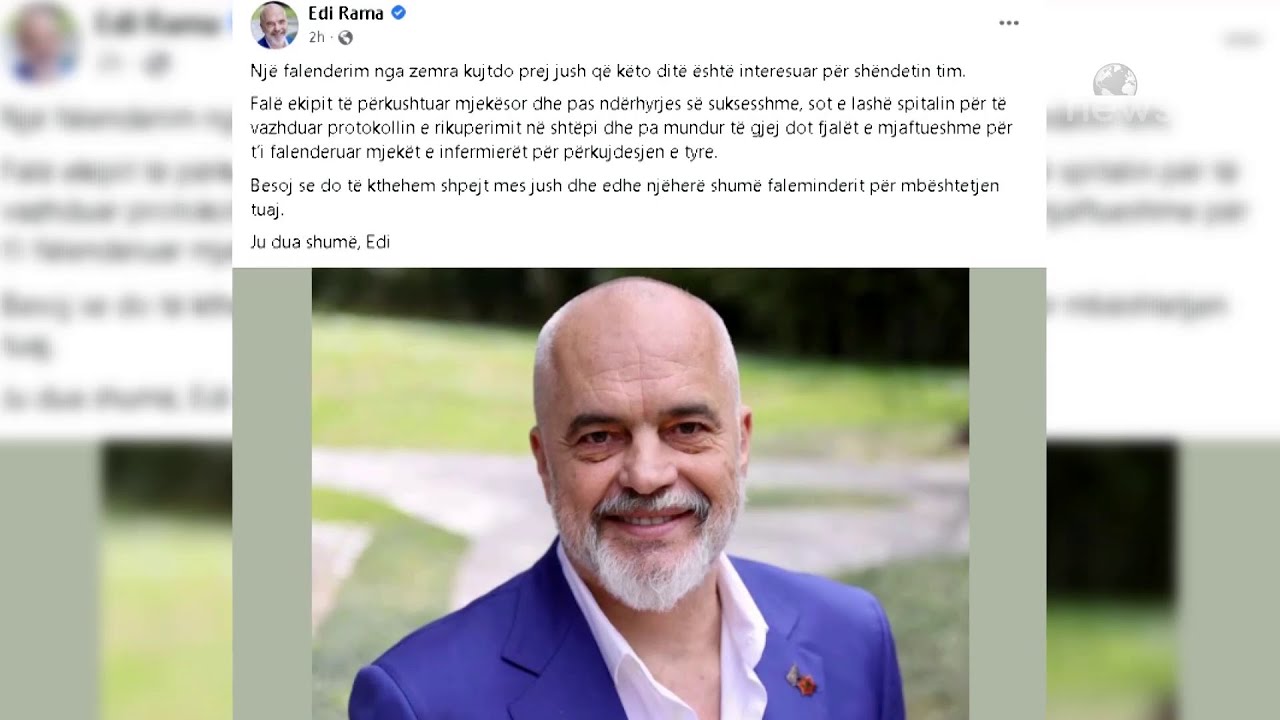Click the red lapel pin on the blazer
This screenshot has height=720, width=1280.
coord(802,681)
